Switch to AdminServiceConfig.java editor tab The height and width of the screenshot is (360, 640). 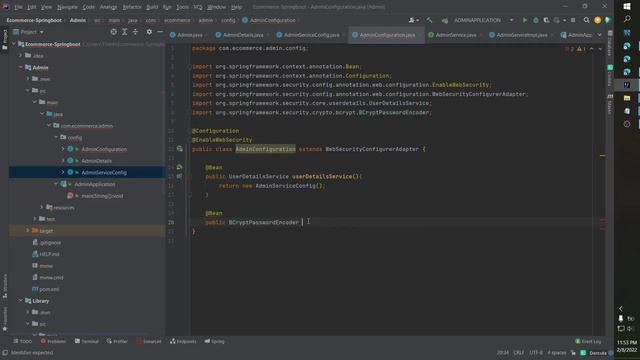pos(309,35)
